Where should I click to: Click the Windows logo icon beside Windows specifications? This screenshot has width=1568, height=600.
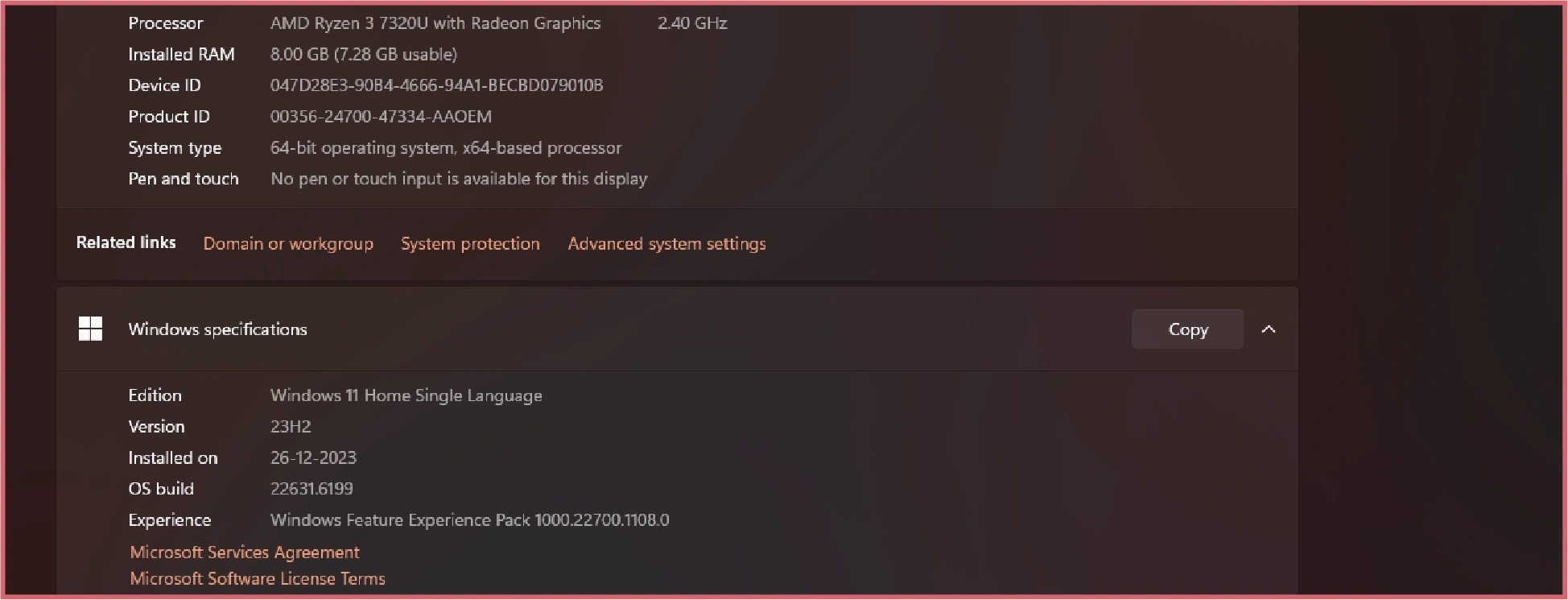(90, 329)
